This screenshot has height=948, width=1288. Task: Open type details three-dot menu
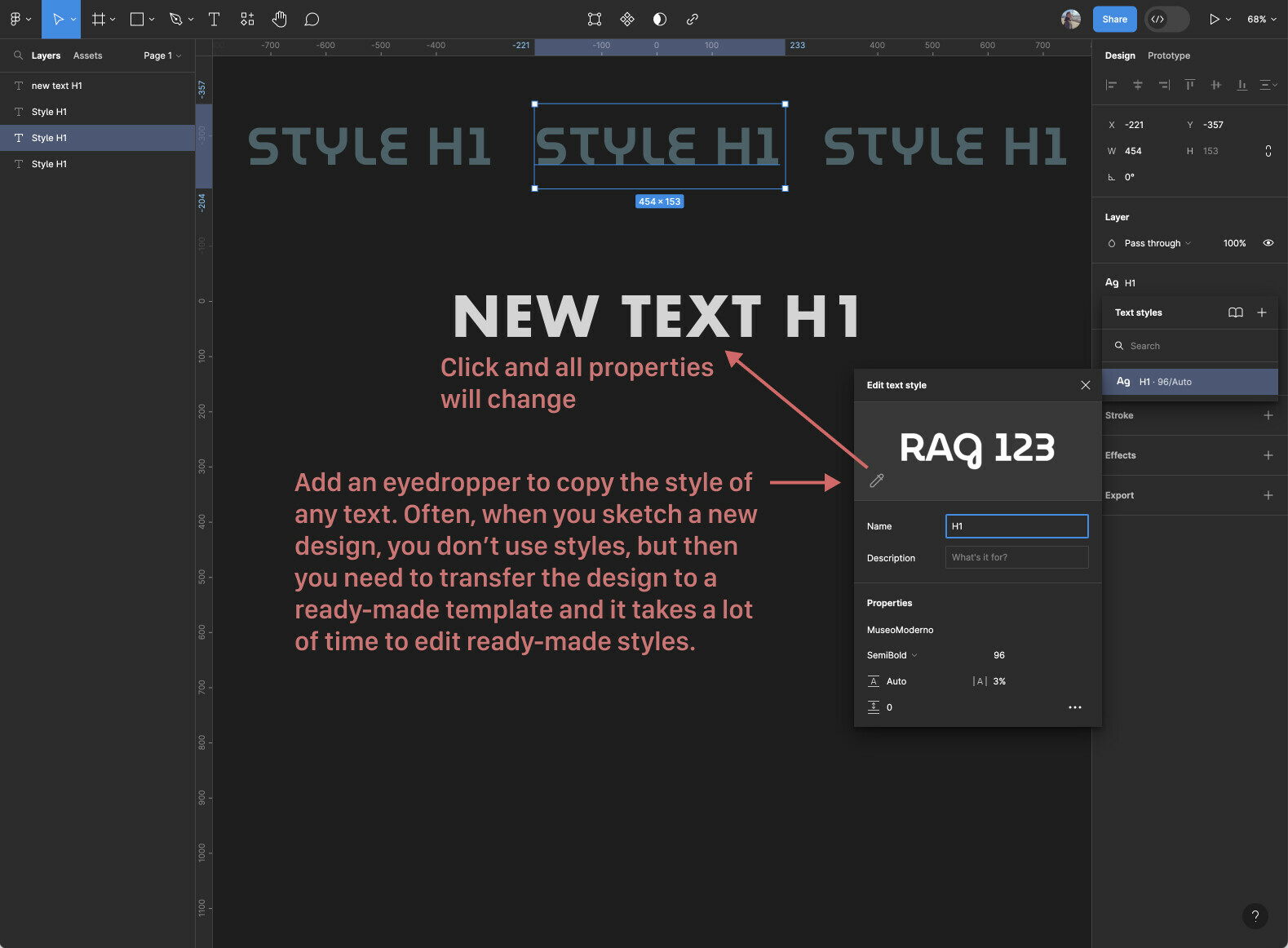click(1075, 707)
